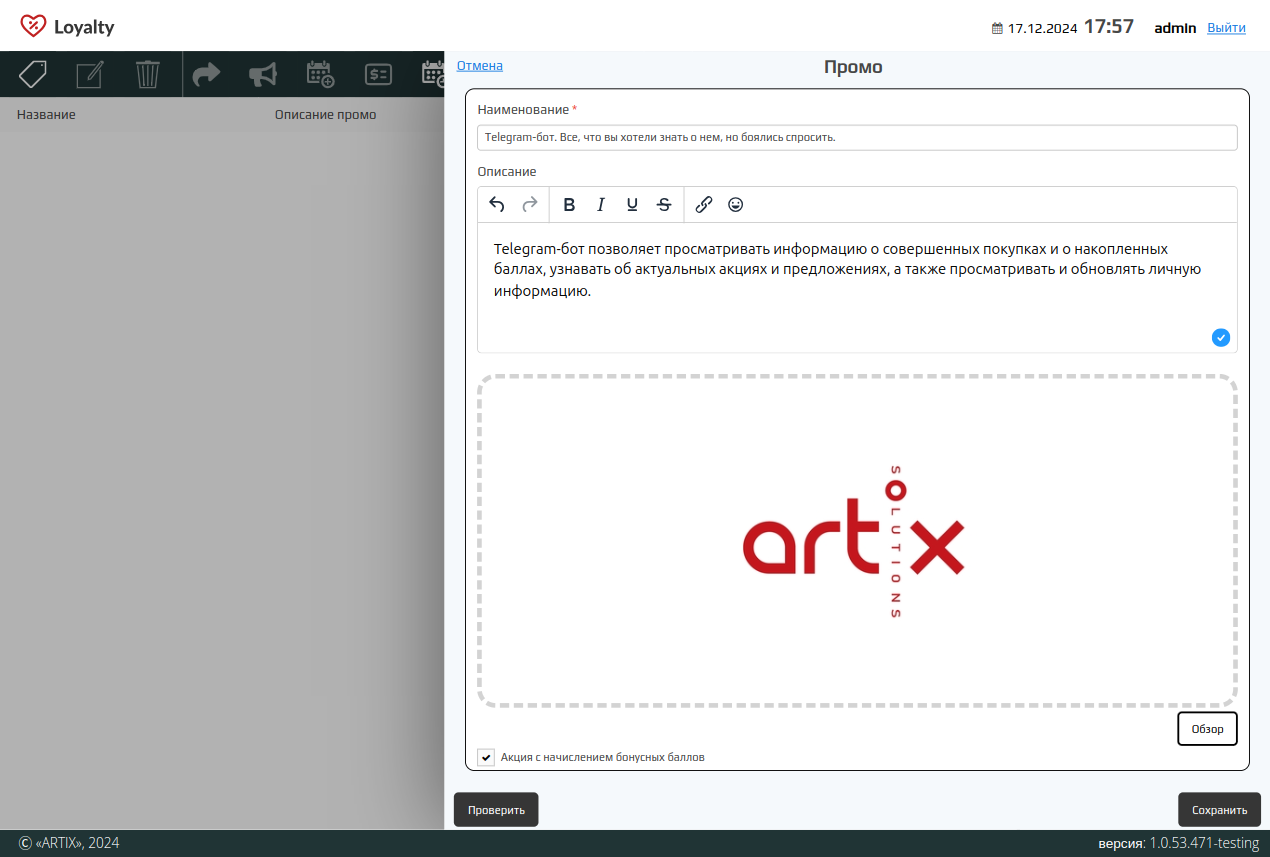Toggle underline formatting in description editor
Screen dimensions: 1270x857
pyautogui.click(x=632, y=205)
